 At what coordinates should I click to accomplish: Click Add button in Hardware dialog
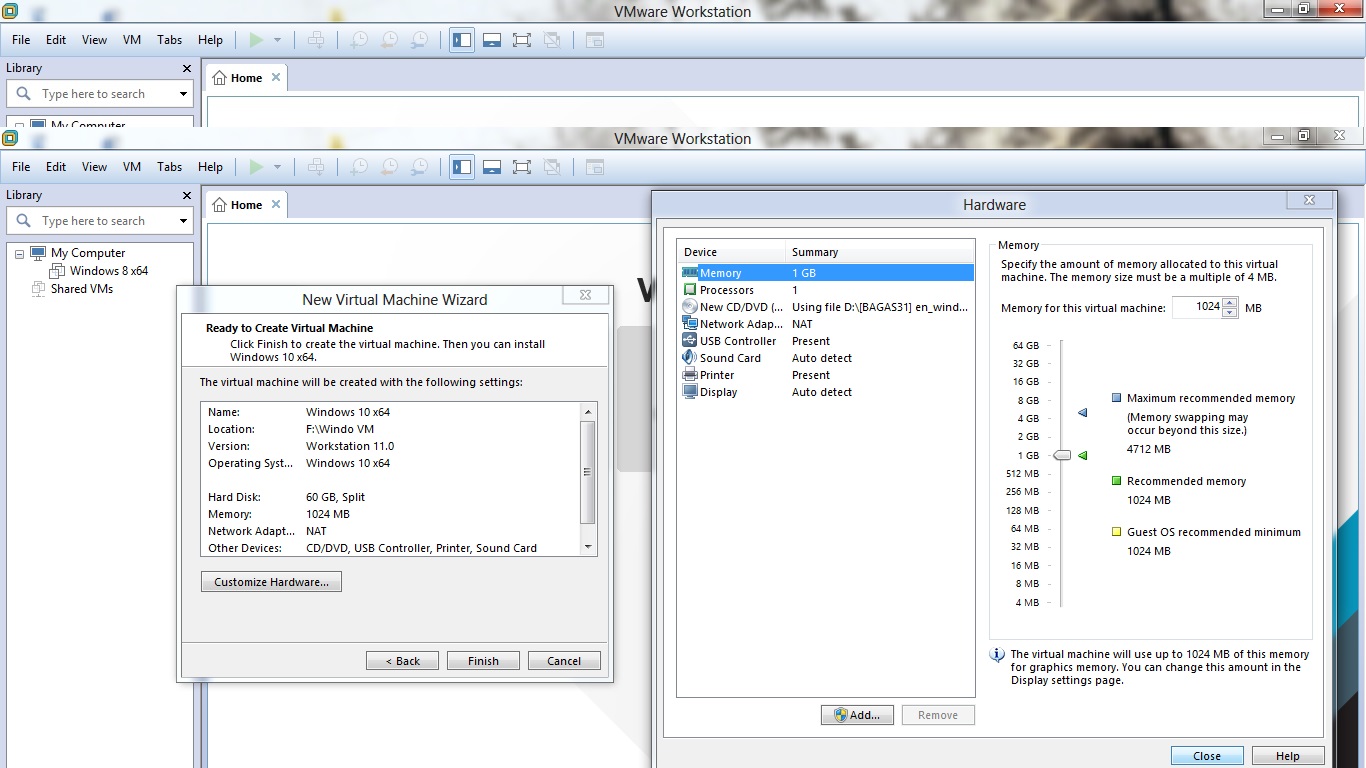(x=857, y=715)
